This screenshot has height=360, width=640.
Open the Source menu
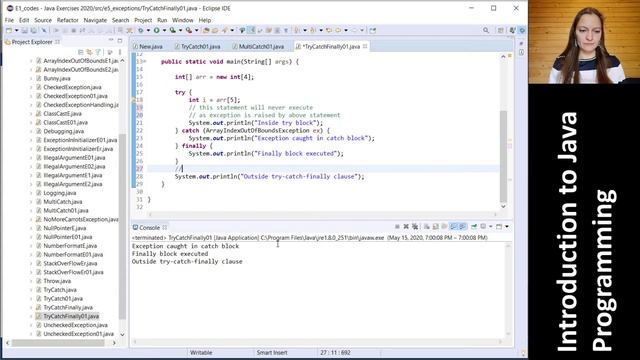tap(43, 20)
